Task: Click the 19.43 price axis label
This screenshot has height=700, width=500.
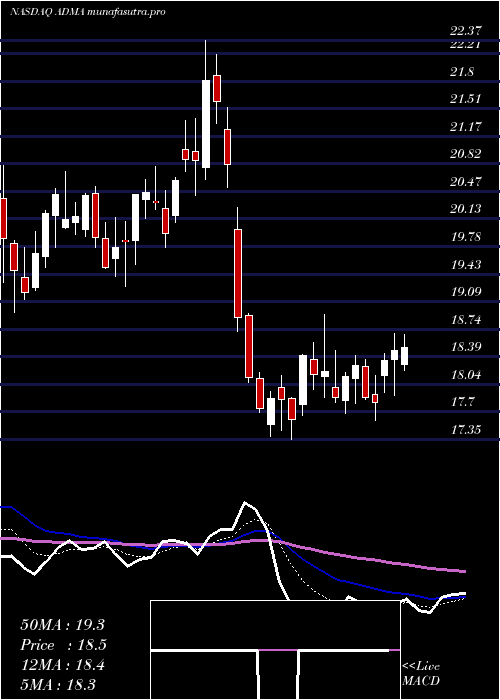Action: [x=466, y=265]
